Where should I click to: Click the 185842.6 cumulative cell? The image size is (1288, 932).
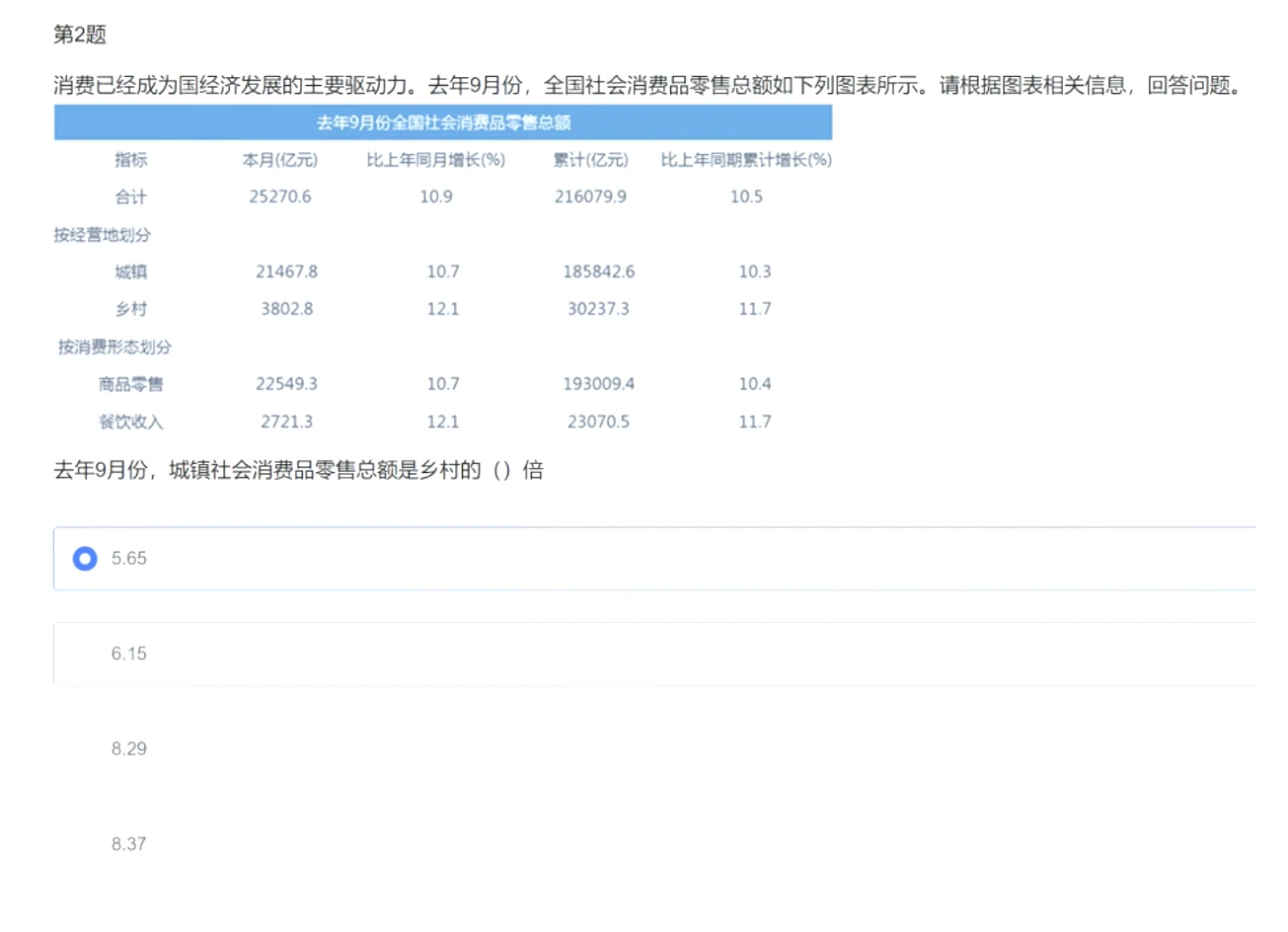(599, 272)
